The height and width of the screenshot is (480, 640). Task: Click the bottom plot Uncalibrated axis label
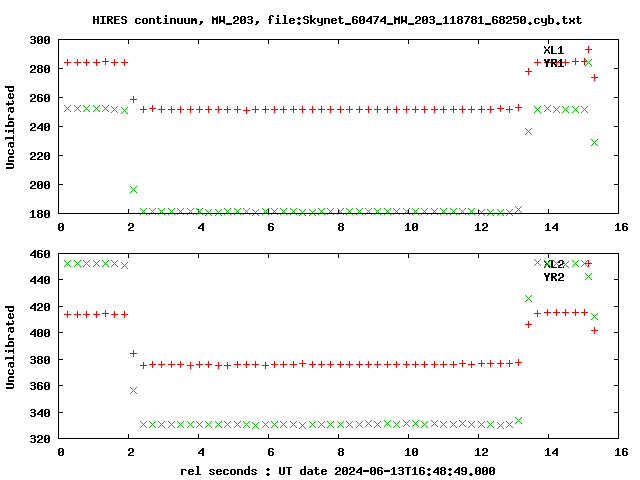(10, 347)
